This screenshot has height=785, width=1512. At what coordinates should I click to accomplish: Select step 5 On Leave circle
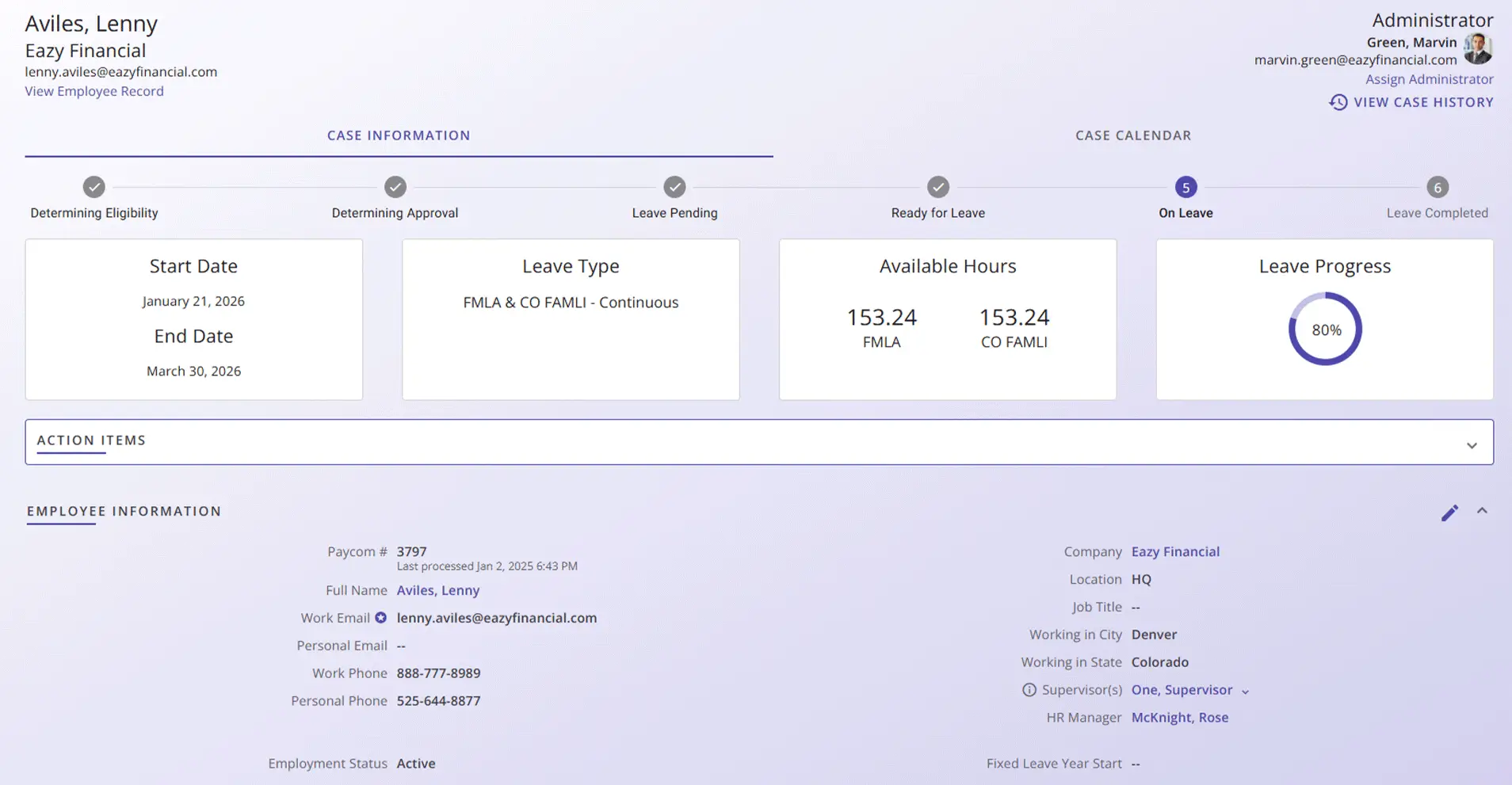pos(1186,187)
